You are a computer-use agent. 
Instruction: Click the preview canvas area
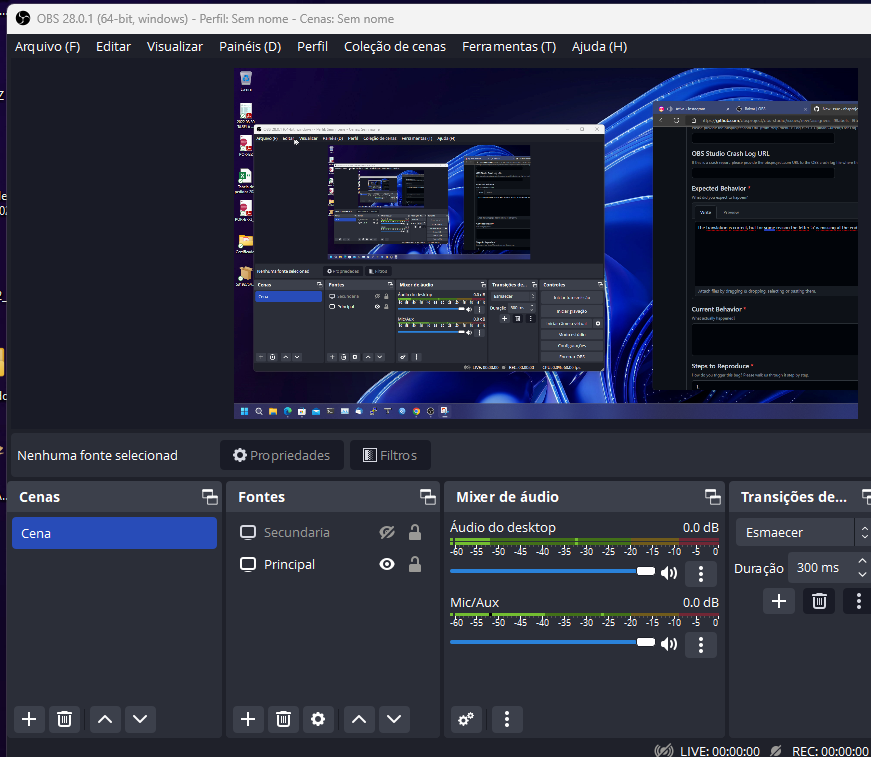545,243
